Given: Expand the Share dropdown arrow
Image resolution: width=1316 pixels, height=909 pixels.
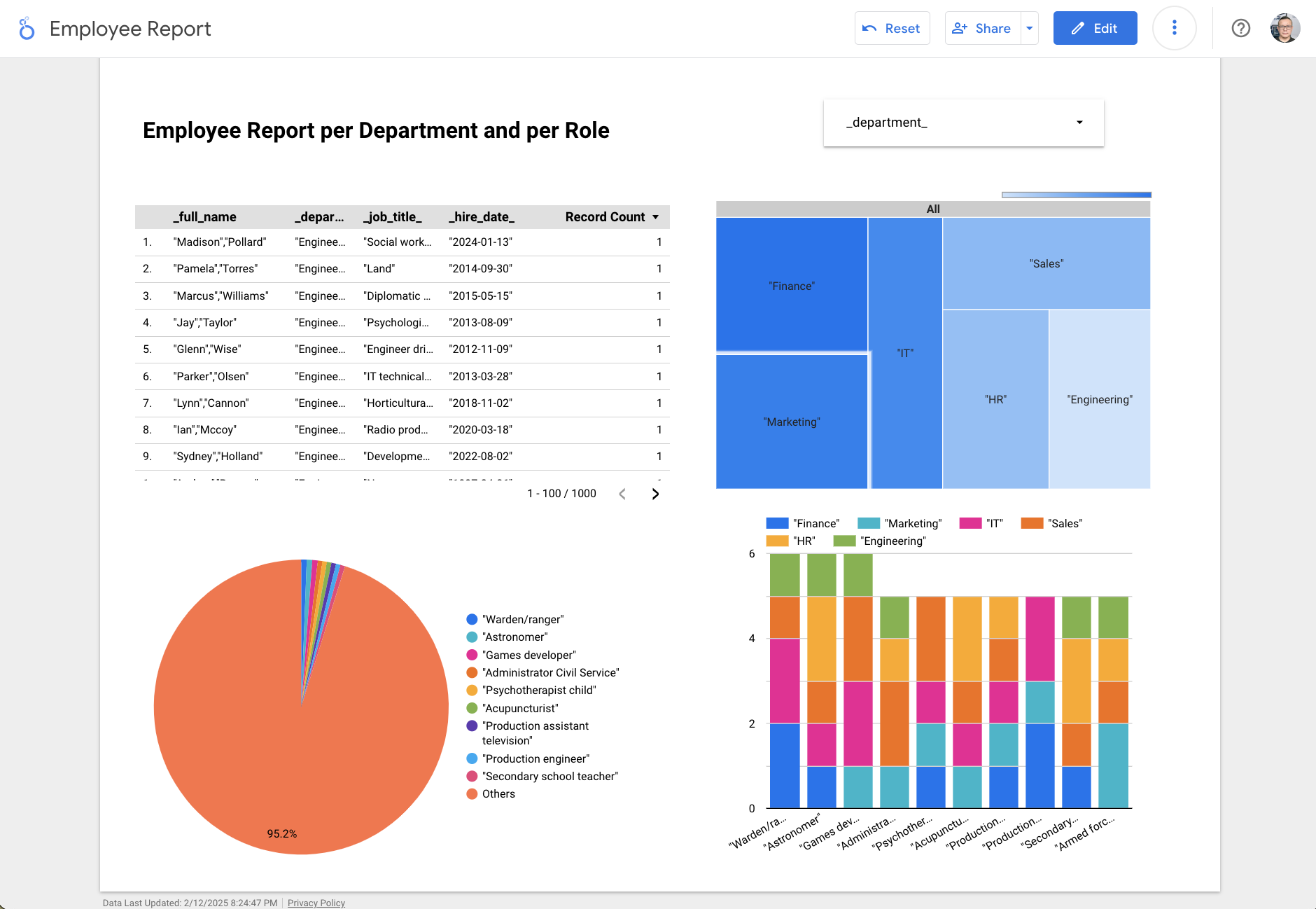Looking at the screenshot, I should click(1030, 28).
